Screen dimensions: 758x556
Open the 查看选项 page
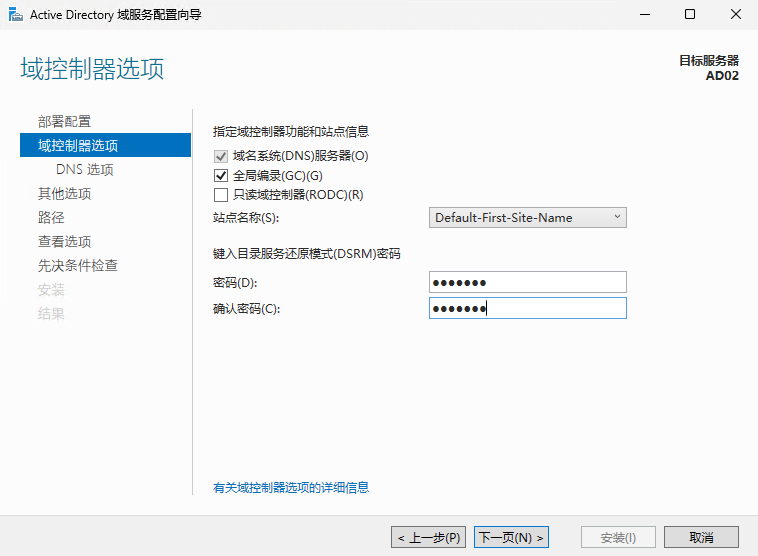click(x=64, y=241)
